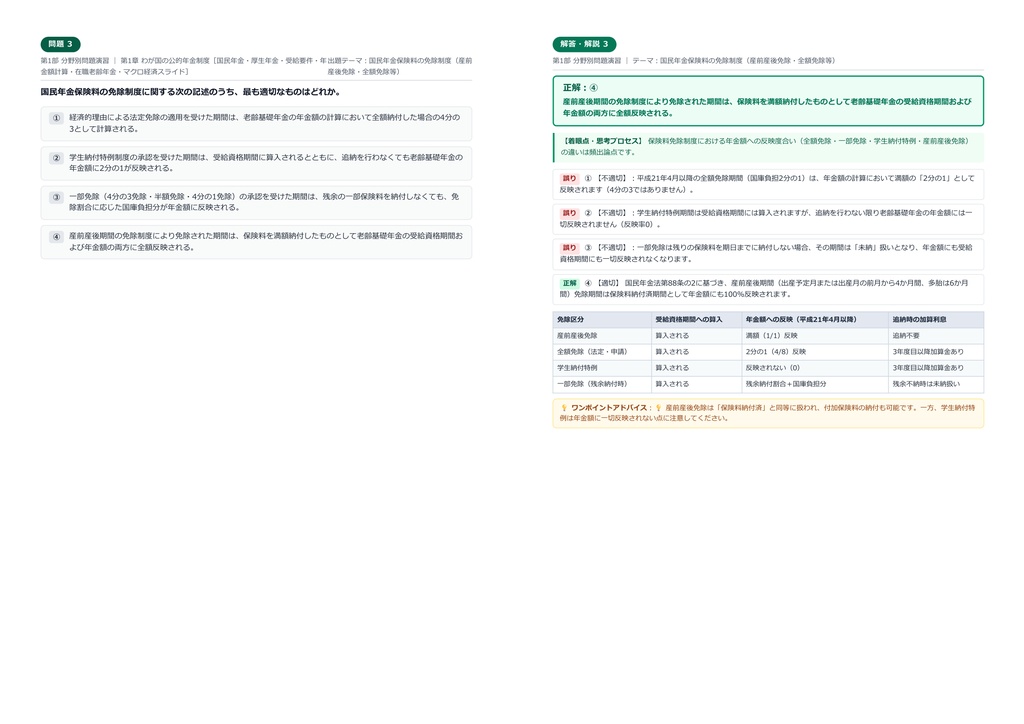This screenshot has width=1024, height=724.
Task: Click the 誤り badge on explanation ③
Action: [569, 247]
